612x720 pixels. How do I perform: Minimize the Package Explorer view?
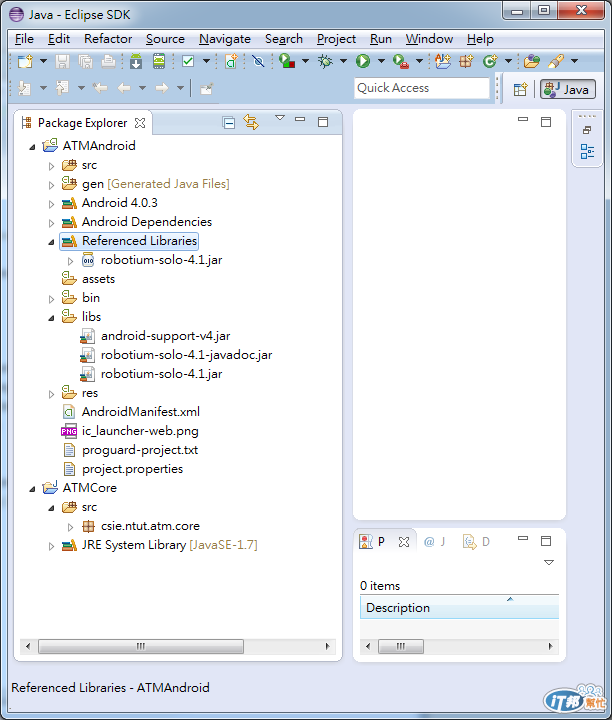tap(300, 119)
